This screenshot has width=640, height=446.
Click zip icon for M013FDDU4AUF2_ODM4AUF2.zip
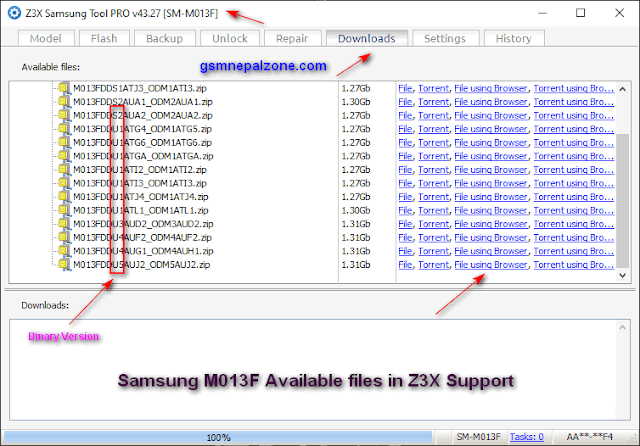tap(64, 237)
